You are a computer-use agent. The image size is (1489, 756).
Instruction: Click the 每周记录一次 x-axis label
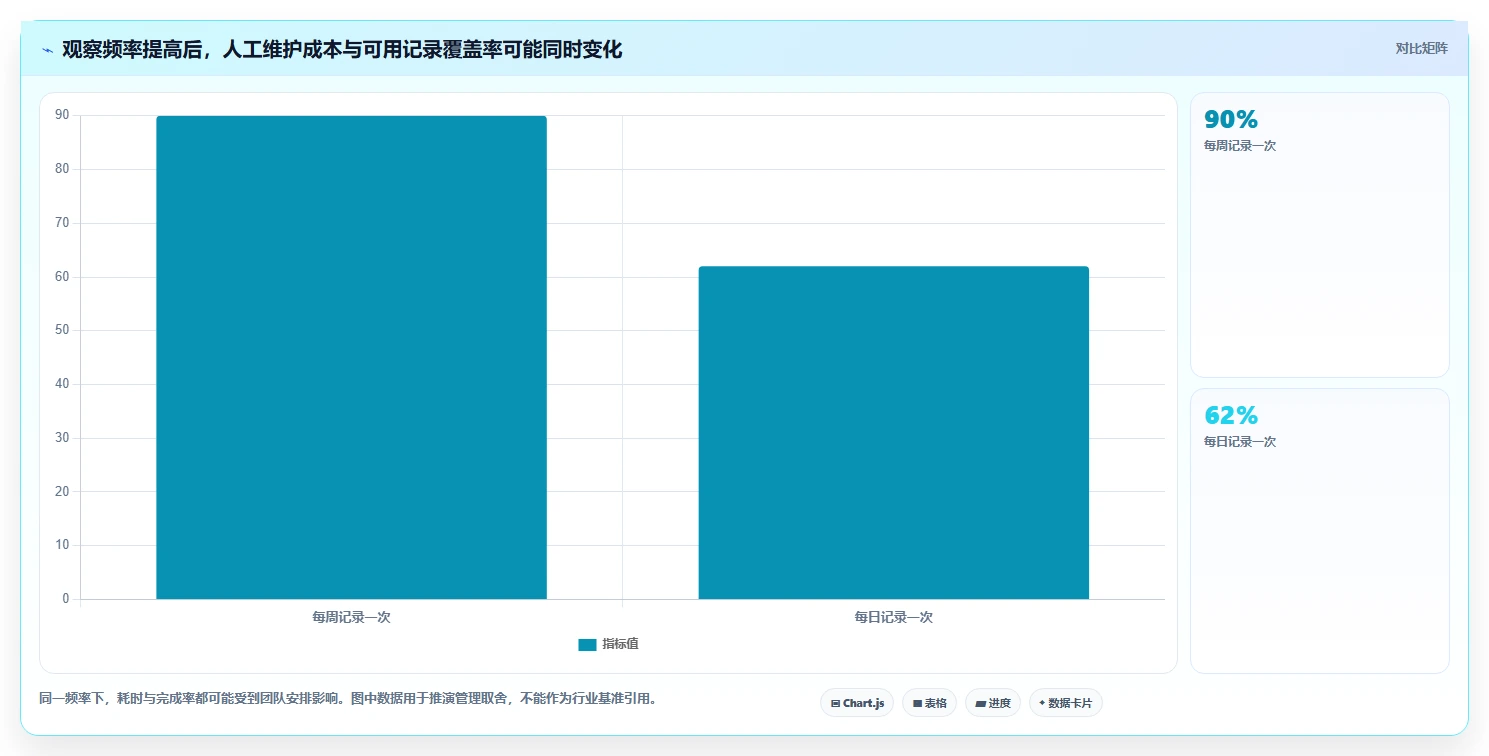[351, 617]
